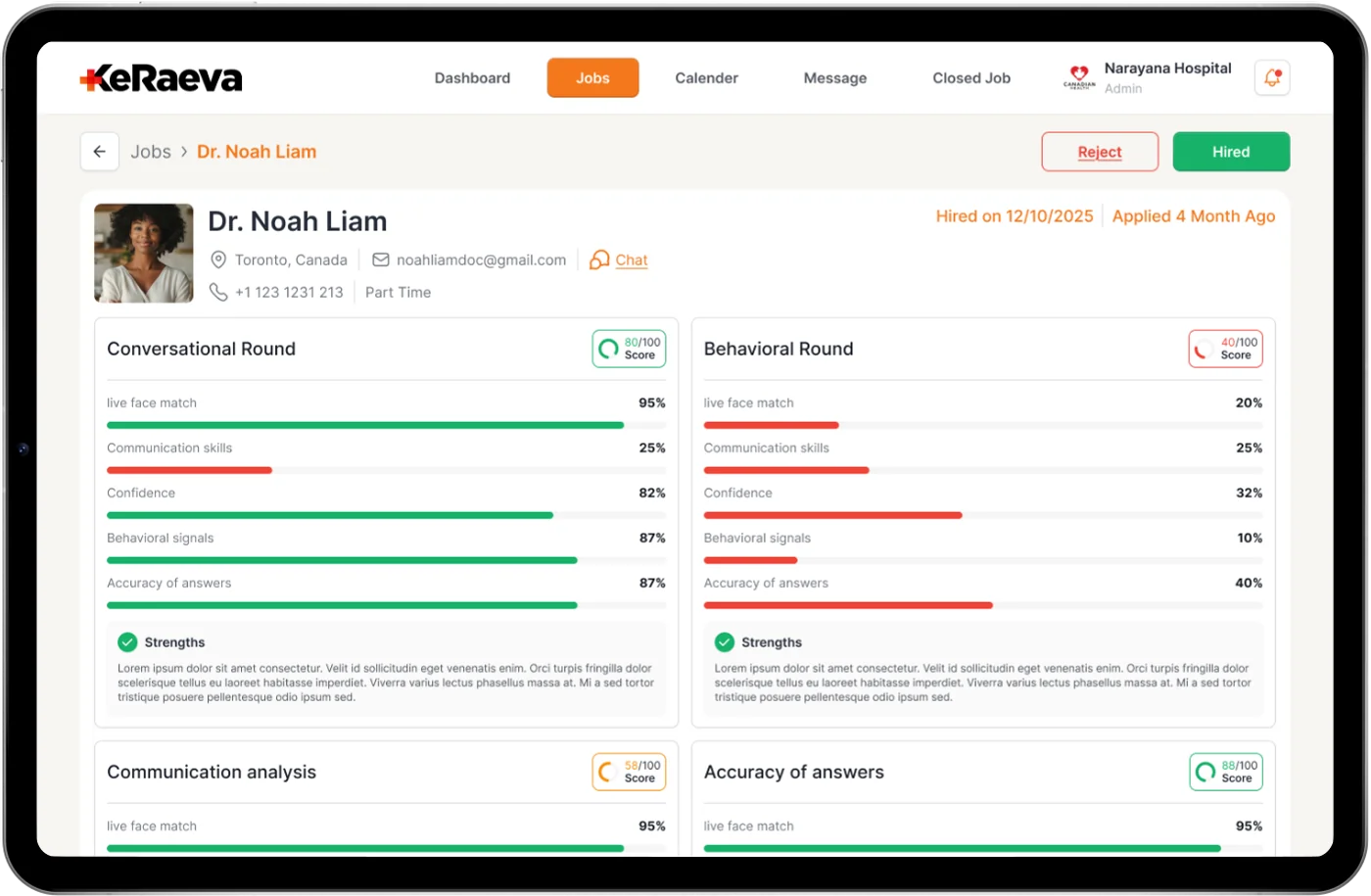Click the phone icon beside the number

[218, 292]
